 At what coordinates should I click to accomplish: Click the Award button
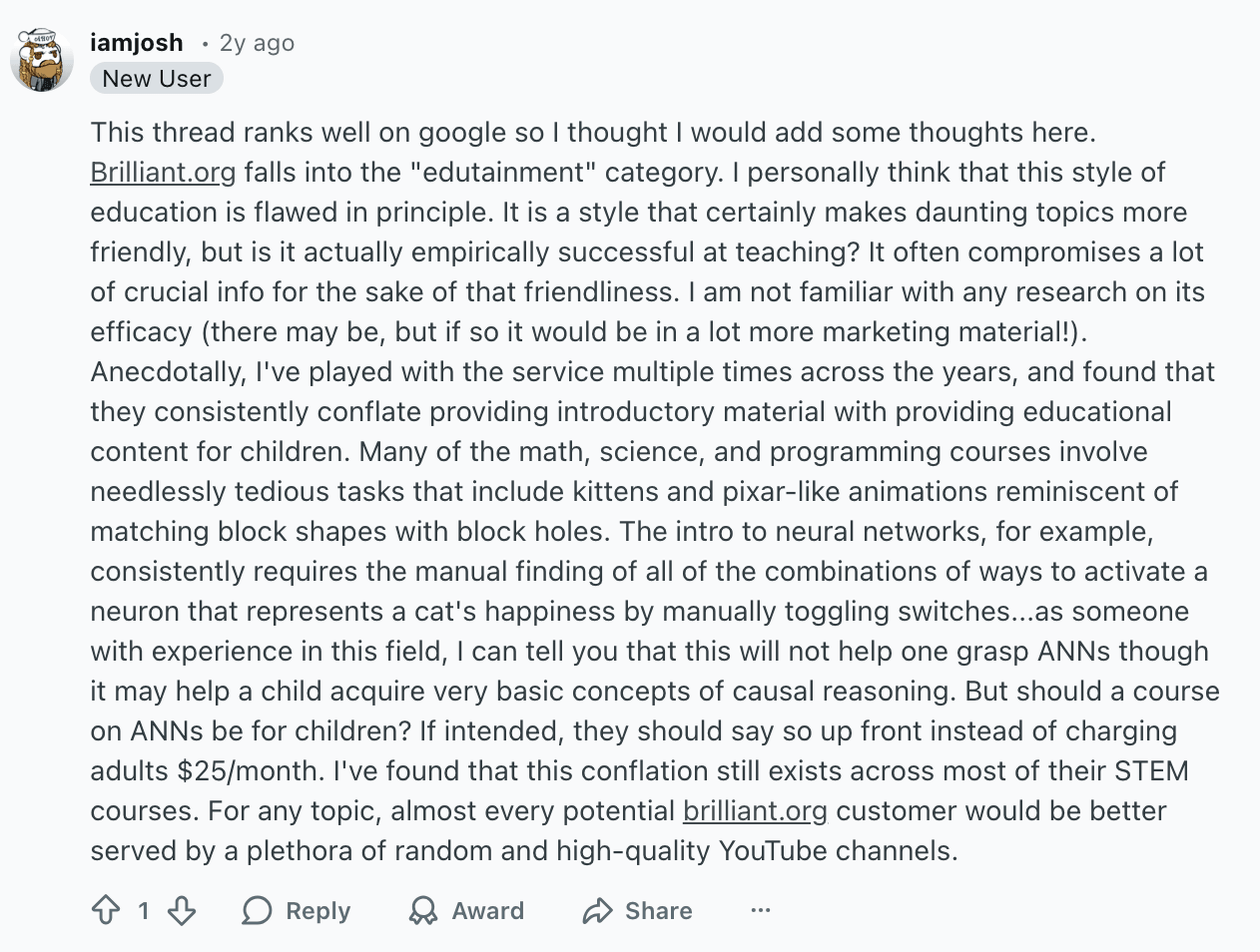click(465, 910)
